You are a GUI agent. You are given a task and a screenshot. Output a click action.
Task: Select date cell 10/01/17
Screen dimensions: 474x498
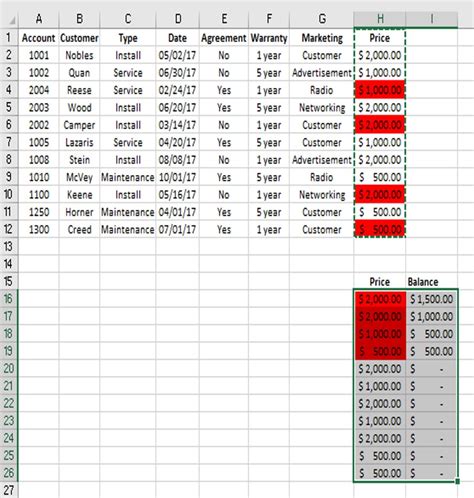pos(178,177)
